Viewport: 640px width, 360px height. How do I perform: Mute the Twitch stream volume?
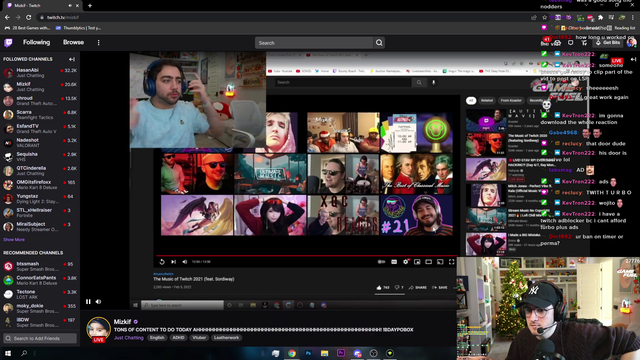click(98, 302)
